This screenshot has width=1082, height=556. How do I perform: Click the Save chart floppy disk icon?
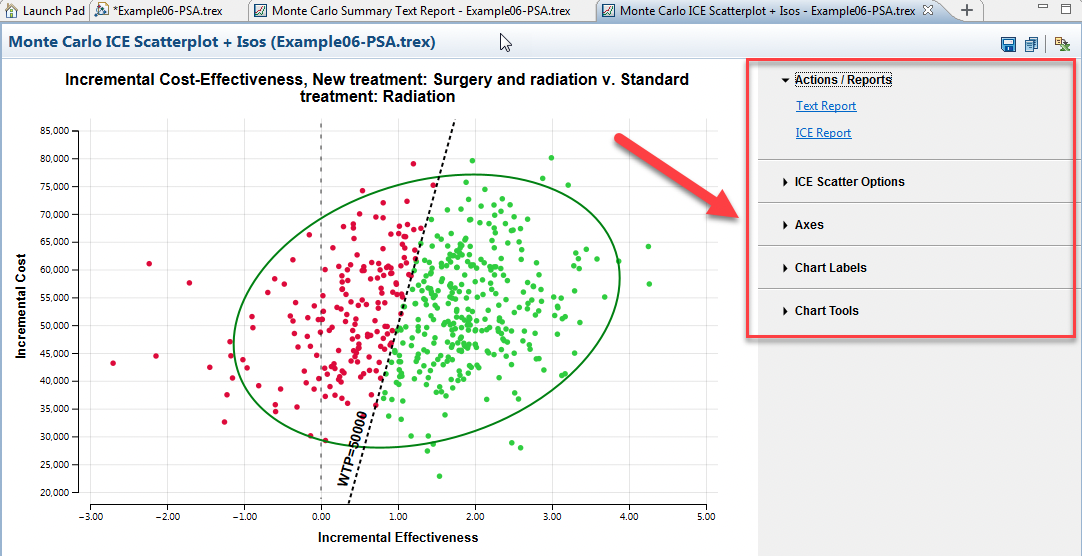click(1008, 44)
